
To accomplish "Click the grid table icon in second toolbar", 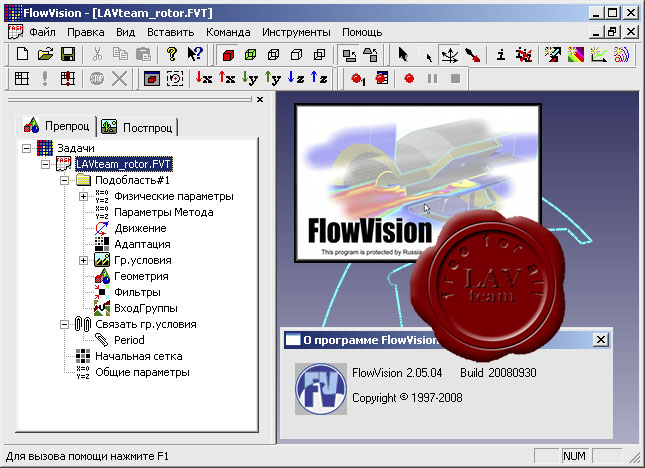I will [22, 78].
